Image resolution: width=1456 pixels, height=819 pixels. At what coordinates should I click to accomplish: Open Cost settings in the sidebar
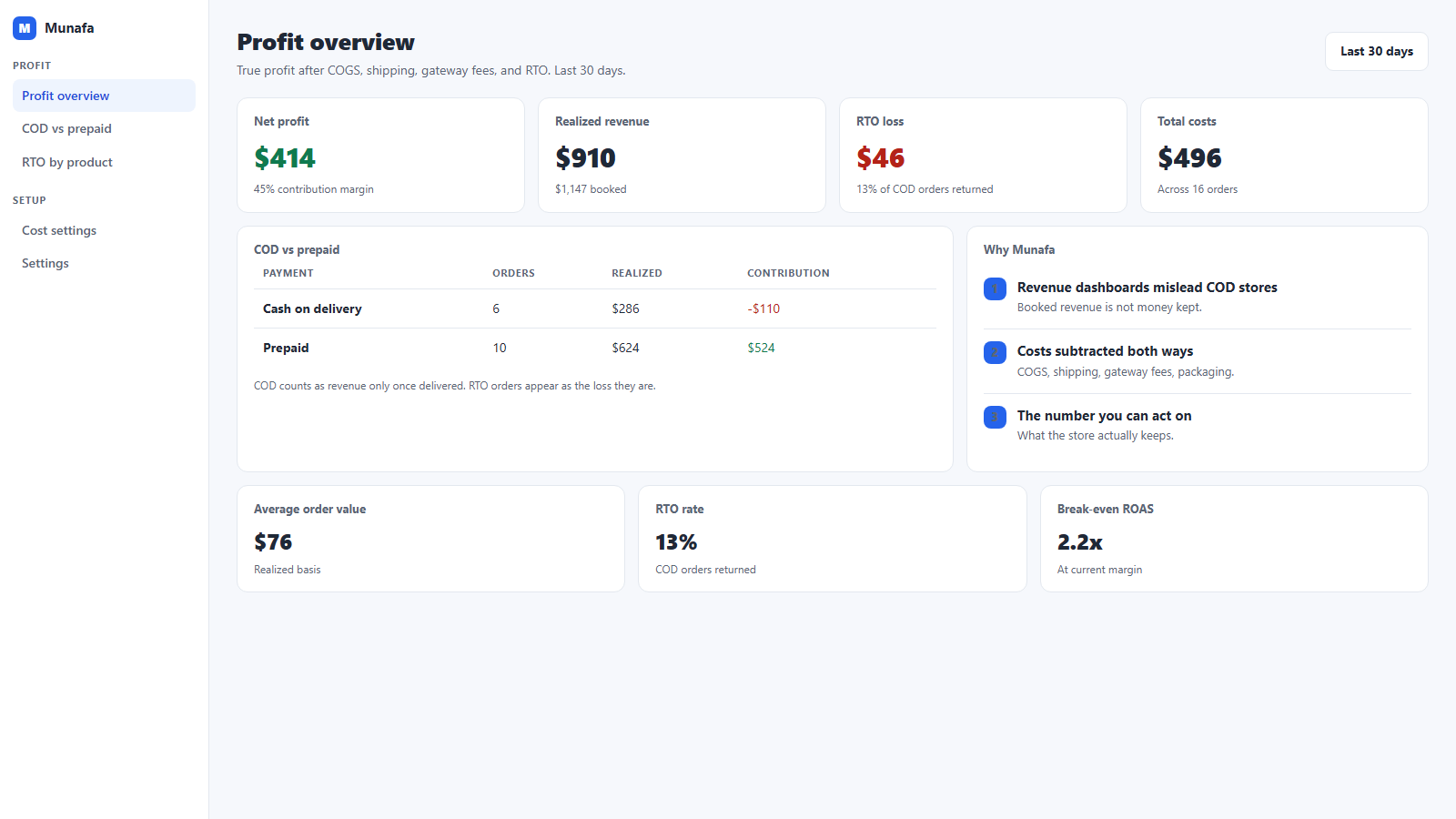[104, 230]
